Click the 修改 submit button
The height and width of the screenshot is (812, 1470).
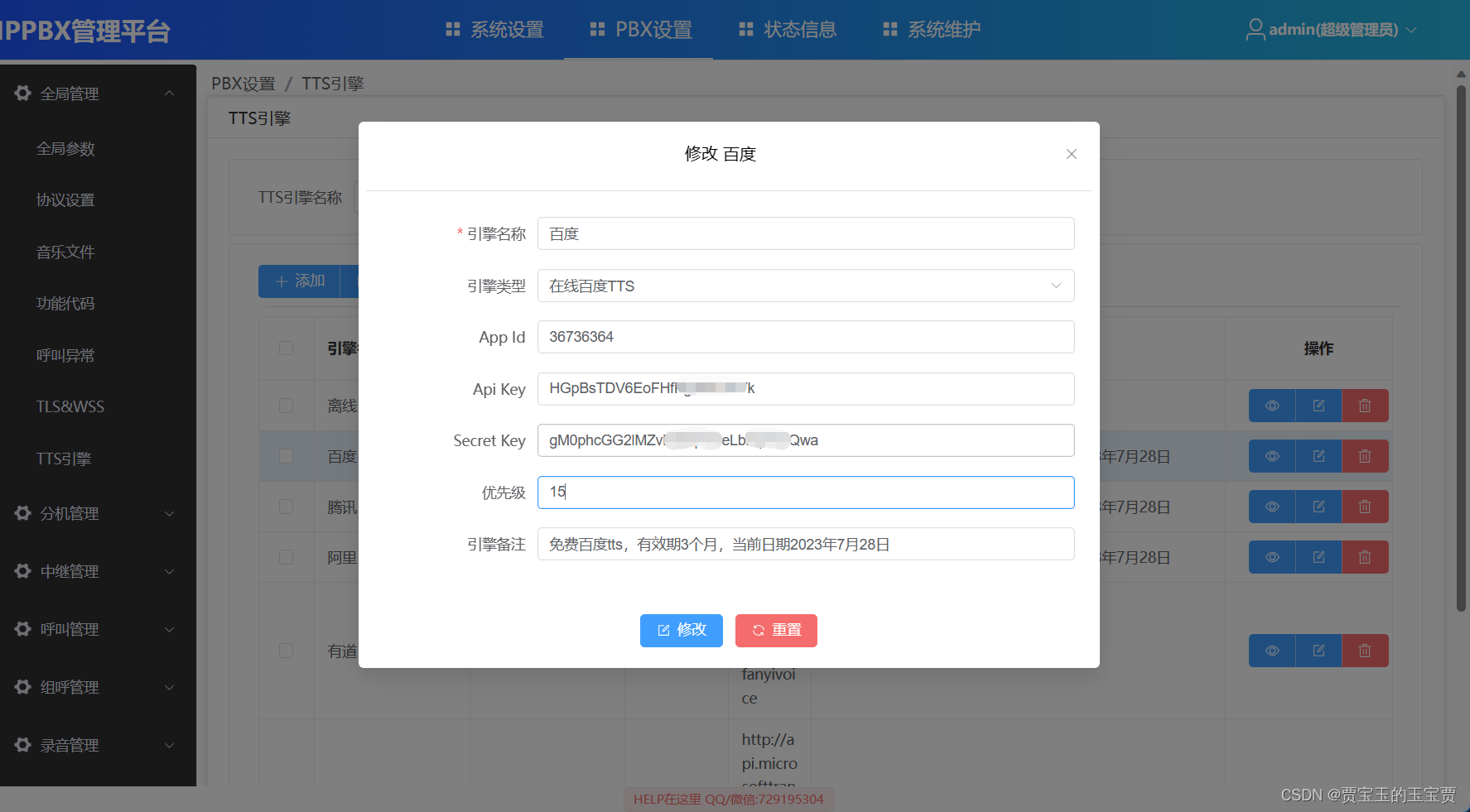point(681,631)
